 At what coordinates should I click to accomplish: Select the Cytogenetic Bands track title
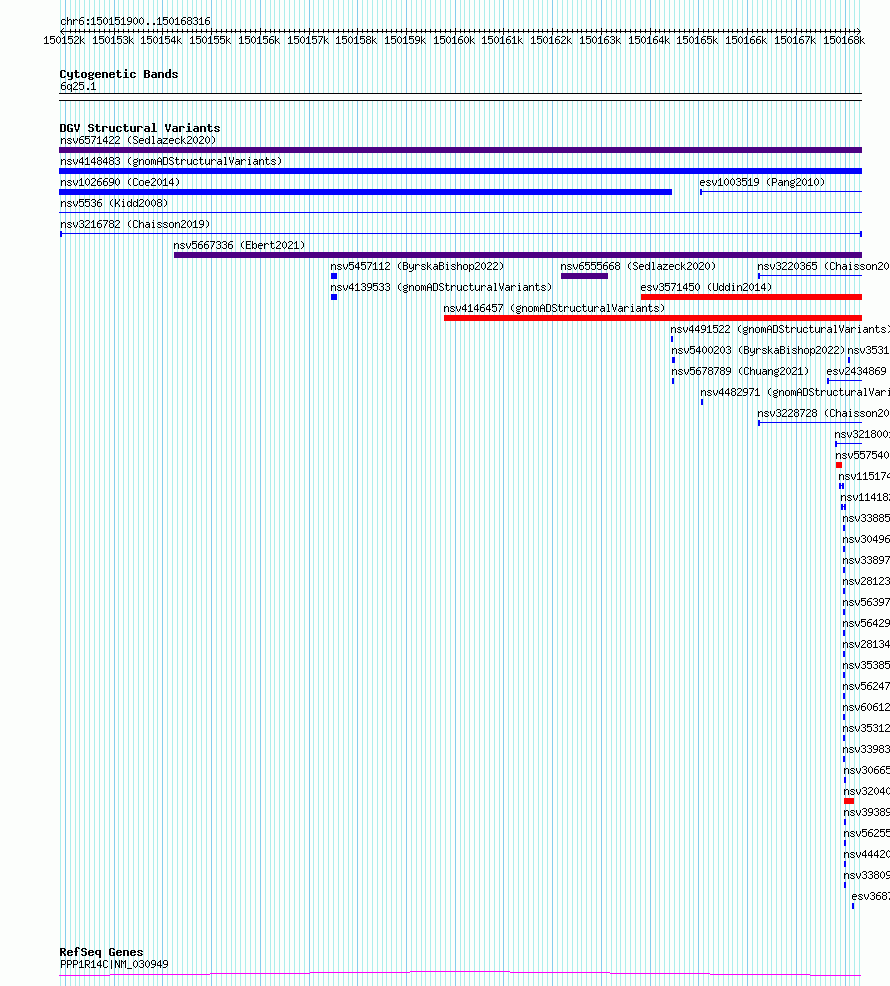[x=119, y=74]
